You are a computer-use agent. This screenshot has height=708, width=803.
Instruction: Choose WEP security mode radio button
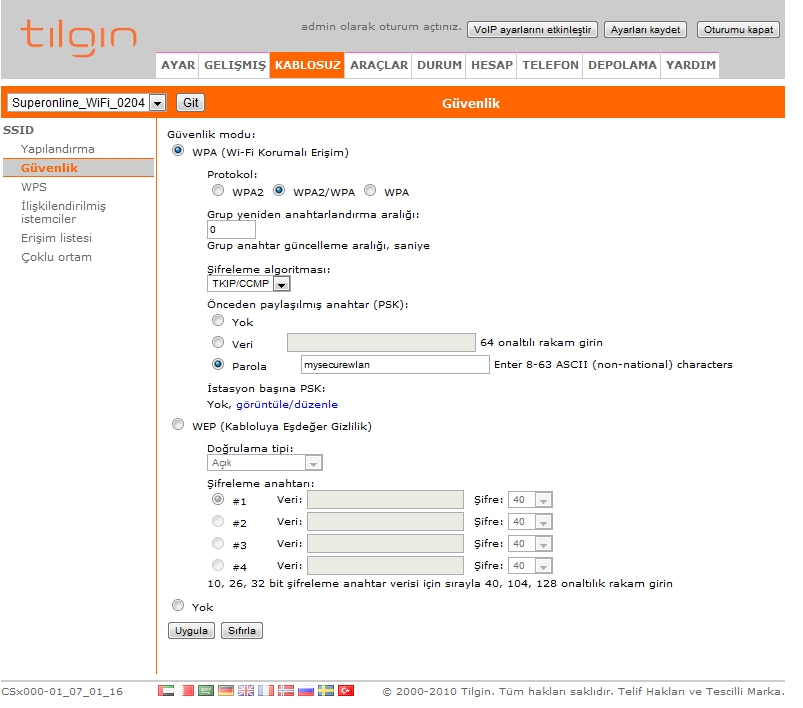(178, 425)
